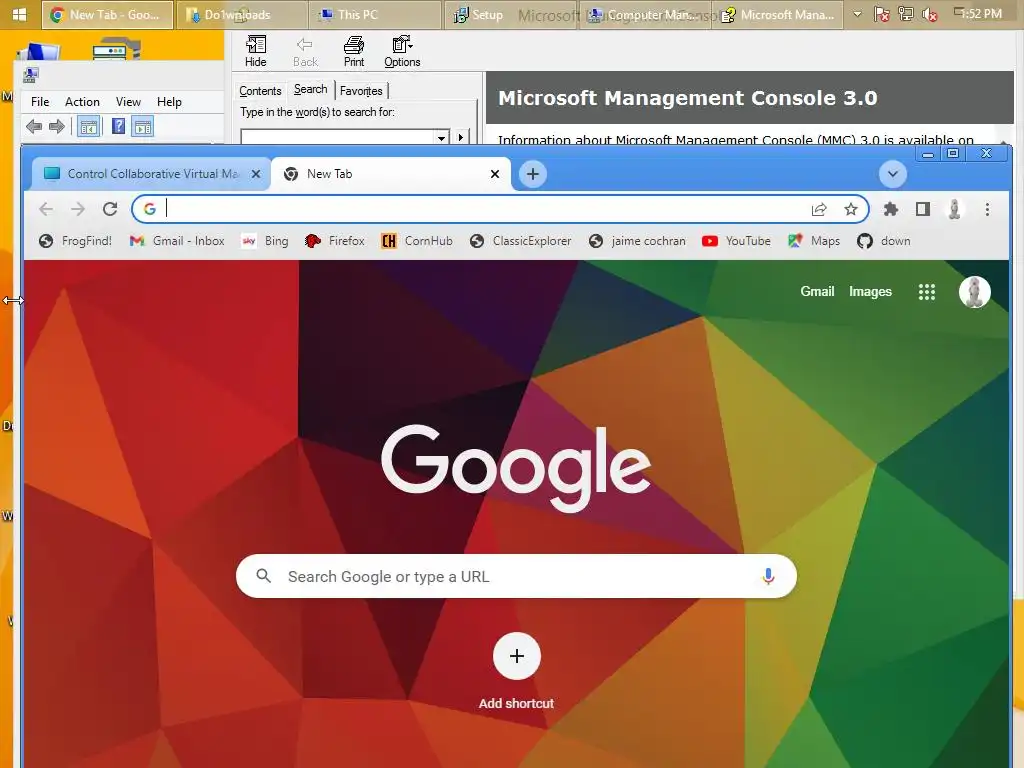This screenshot has height=768, width=1024.
Task: Click Images link on Google page
Action: click(870, 291)
